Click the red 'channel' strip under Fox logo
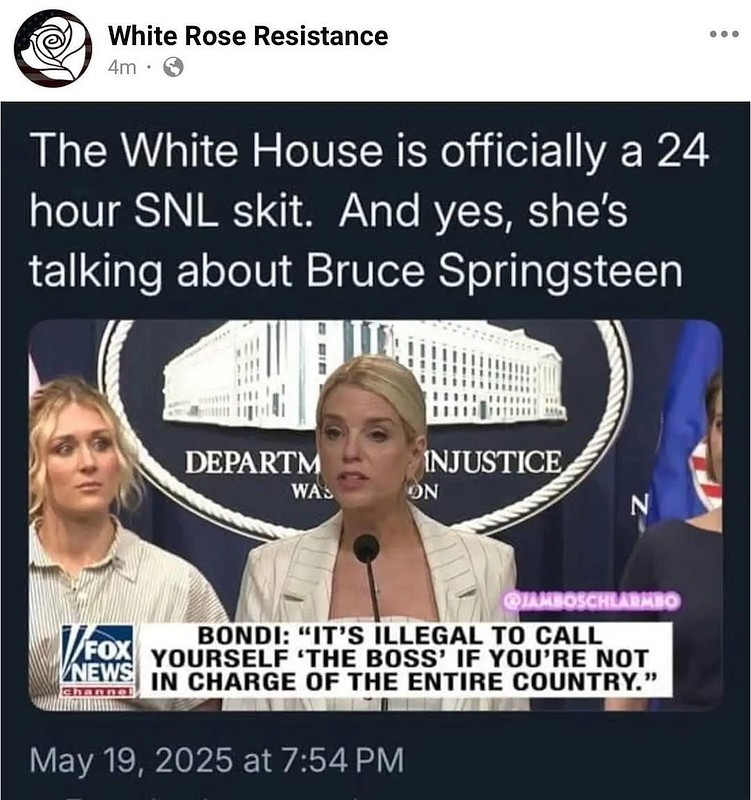Image resolution: width=751 pixels, height=800 pixels. (98, 692)
